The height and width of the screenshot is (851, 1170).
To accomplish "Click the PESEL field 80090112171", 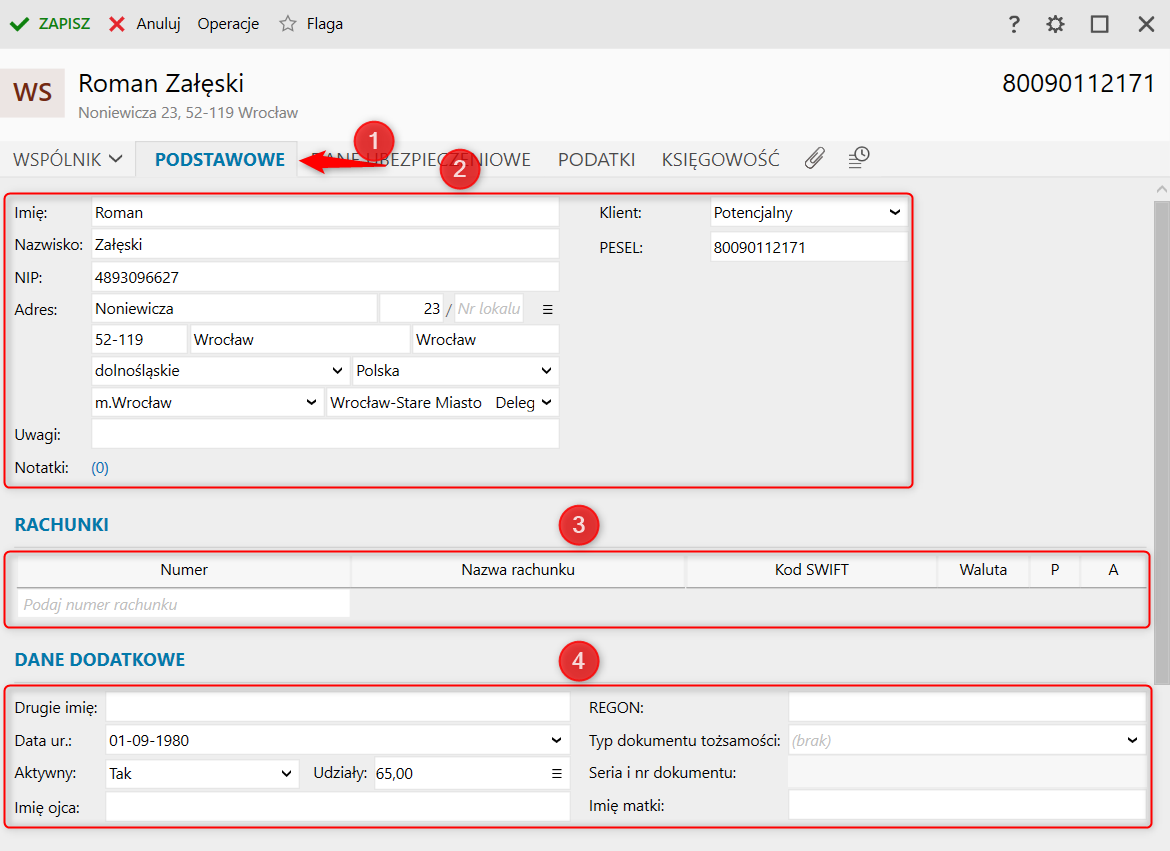I will (x=809, y=247).
